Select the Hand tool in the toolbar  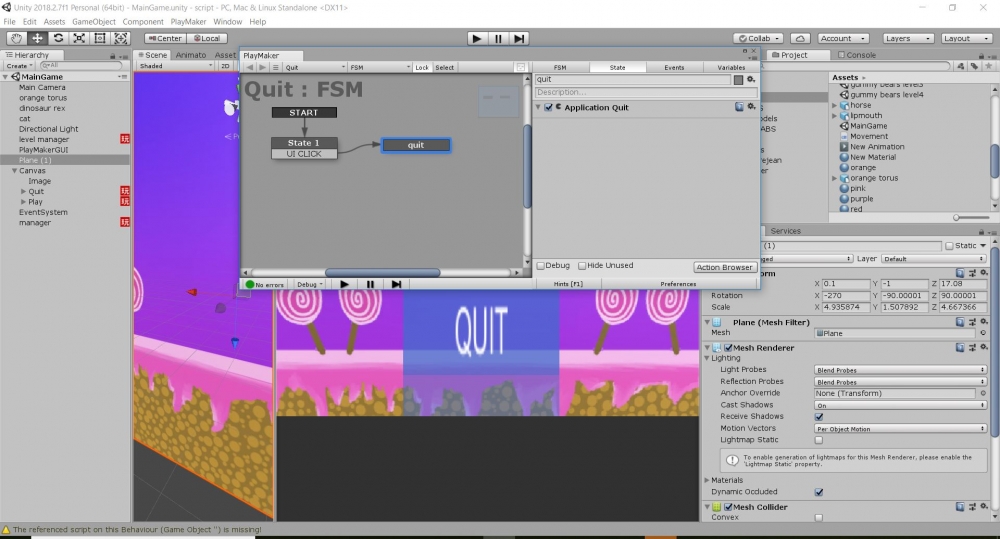click(17, 38)
